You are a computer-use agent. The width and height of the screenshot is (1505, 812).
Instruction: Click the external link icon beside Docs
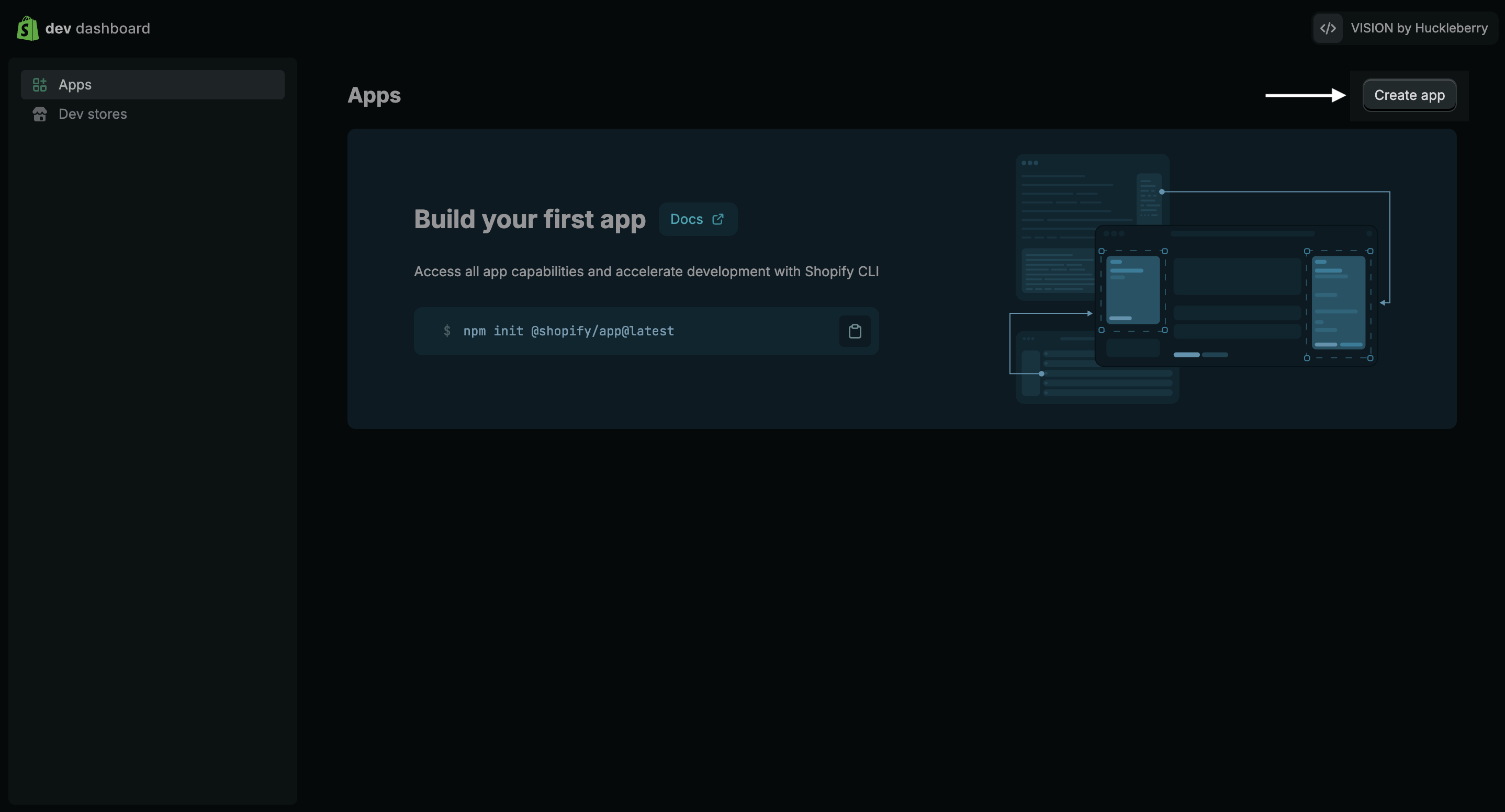(x=718, y=219)
